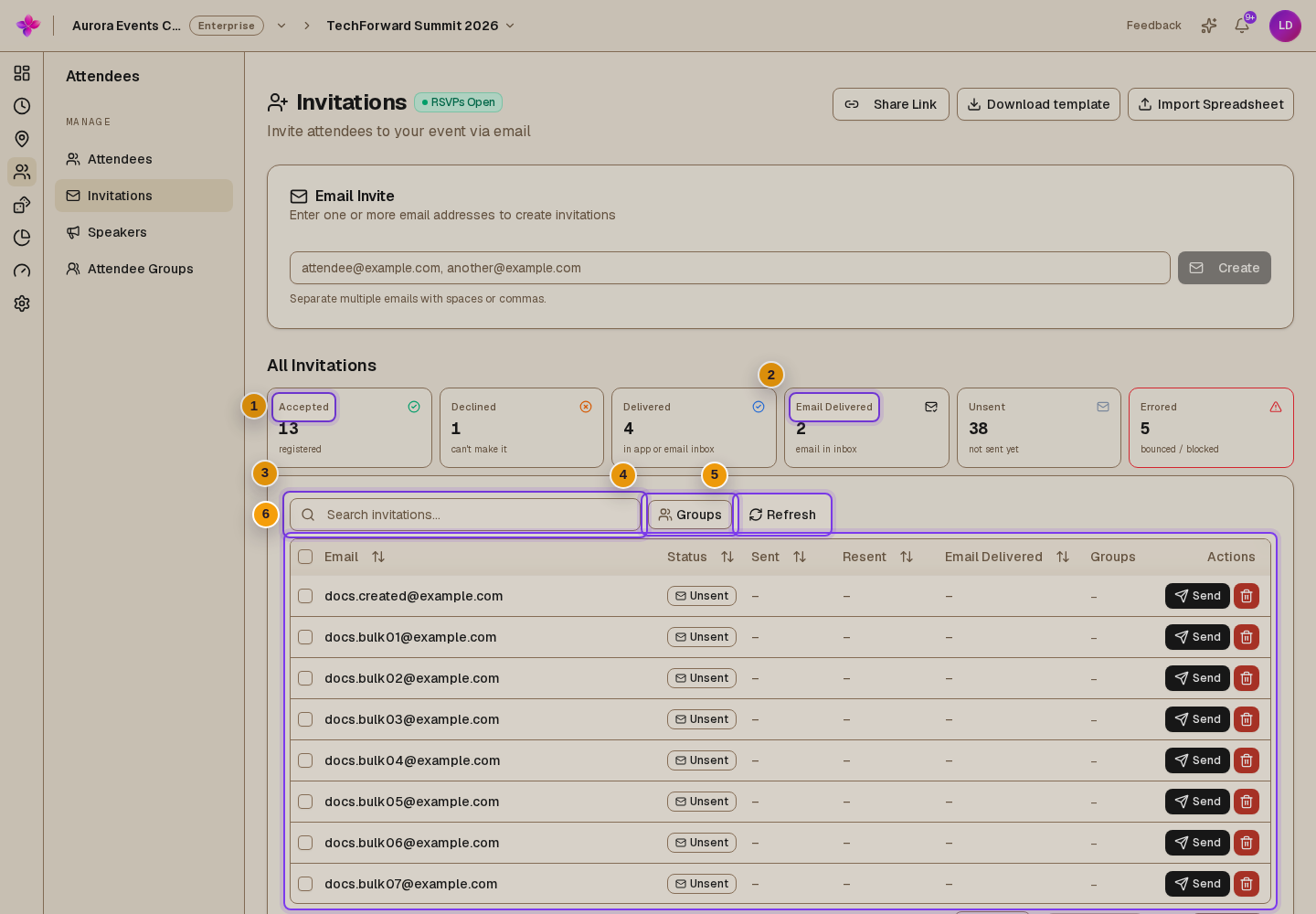This screenshot has height=914, width=1316.
Task: Sort the table by the Status column
Action: [727, 557]
